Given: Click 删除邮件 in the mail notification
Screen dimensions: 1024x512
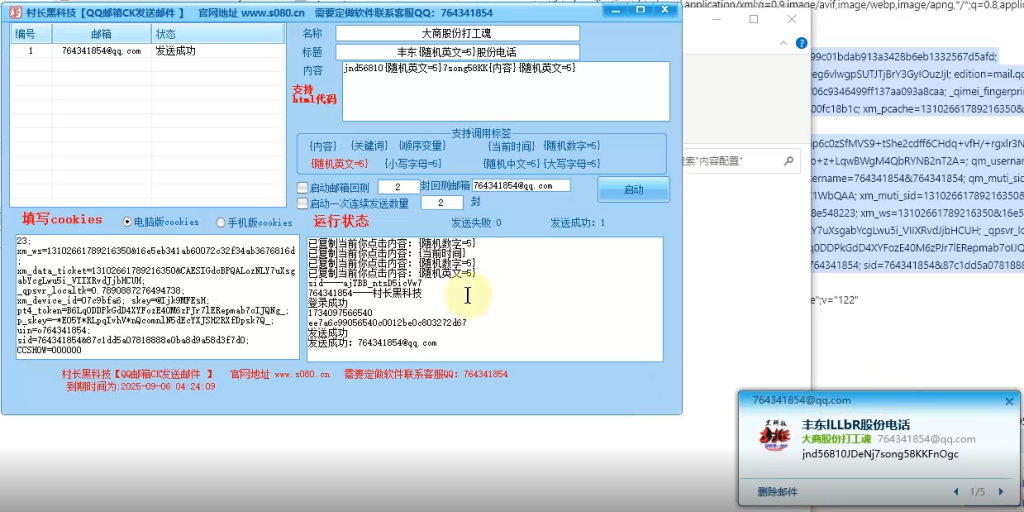Looking at the screenshot, I should (x=778, y=491).
